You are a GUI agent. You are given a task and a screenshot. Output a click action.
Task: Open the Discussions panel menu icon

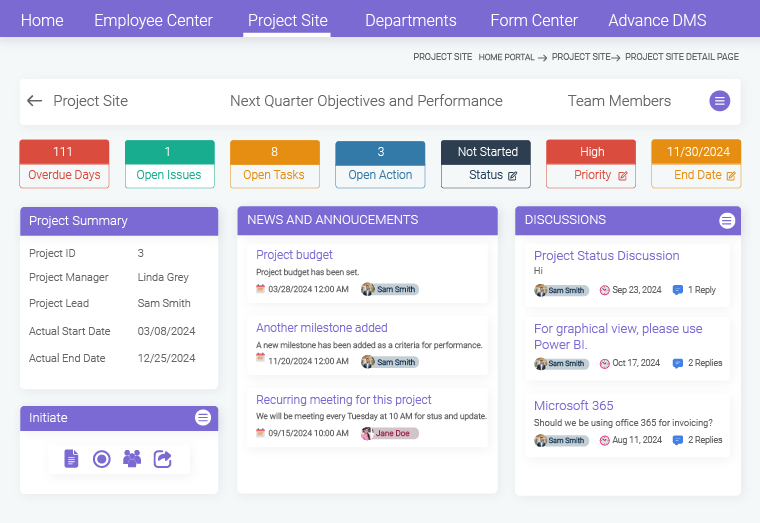[x=727, y=221]
